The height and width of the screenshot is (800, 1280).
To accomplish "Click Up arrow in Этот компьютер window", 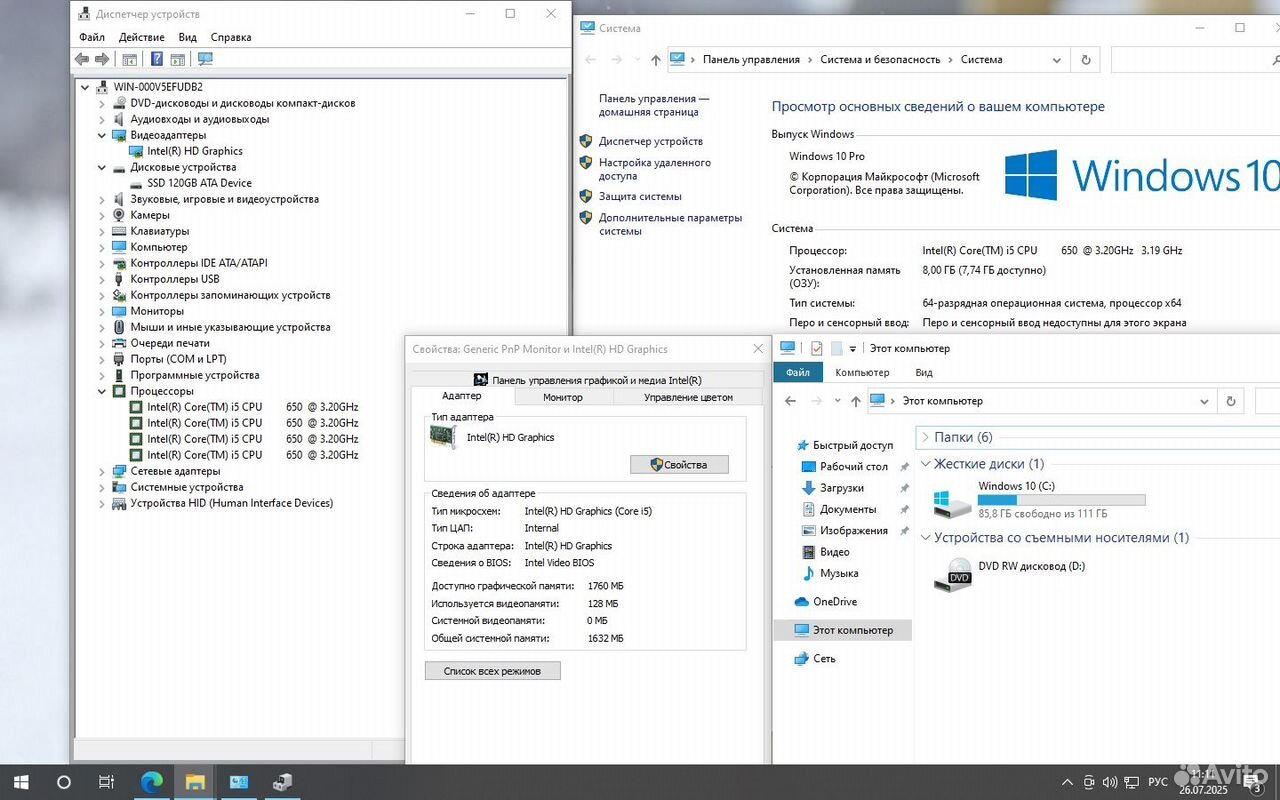I will pyautogui.click(x=855, y=401).
